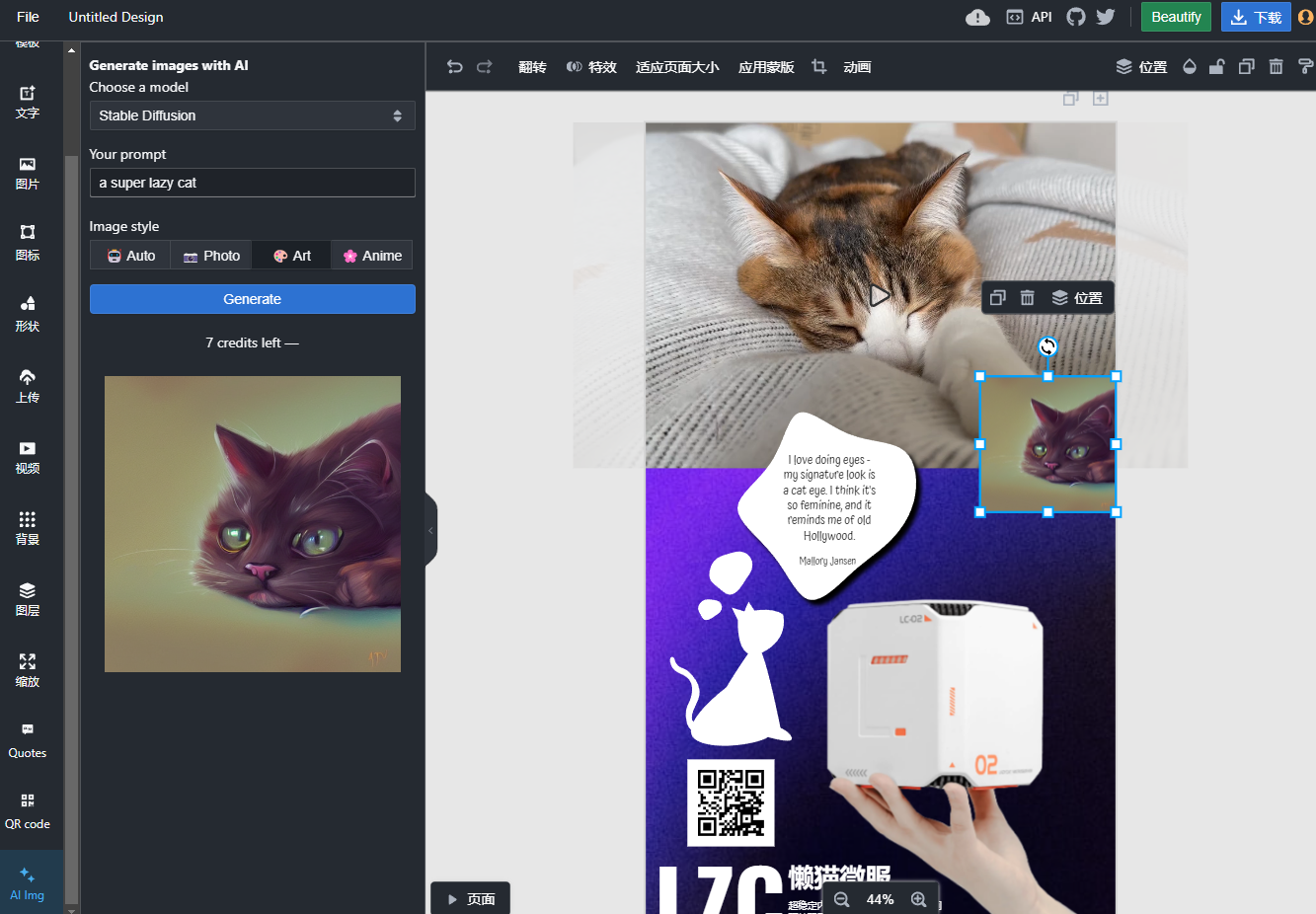Click the play button on the cat video
This screenshot has width=1316, height=914.
tap(880, 294)
